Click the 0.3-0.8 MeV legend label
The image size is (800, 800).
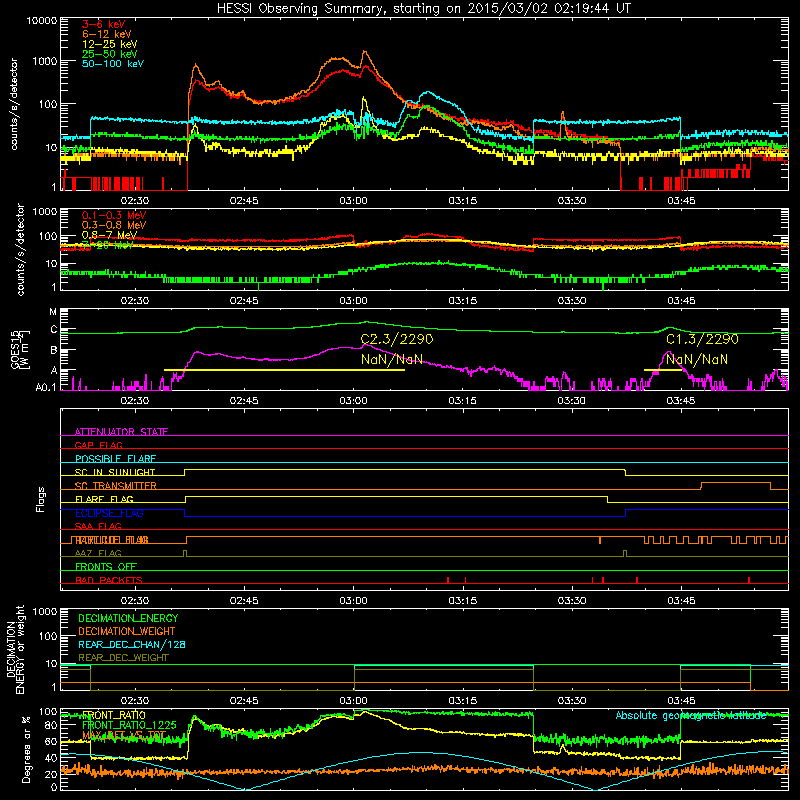click(x=114, y=225)
